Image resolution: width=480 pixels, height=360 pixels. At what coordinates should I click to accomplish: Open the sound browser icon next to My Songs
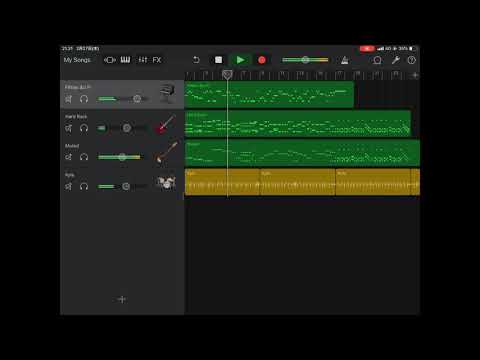pos(110,60)
